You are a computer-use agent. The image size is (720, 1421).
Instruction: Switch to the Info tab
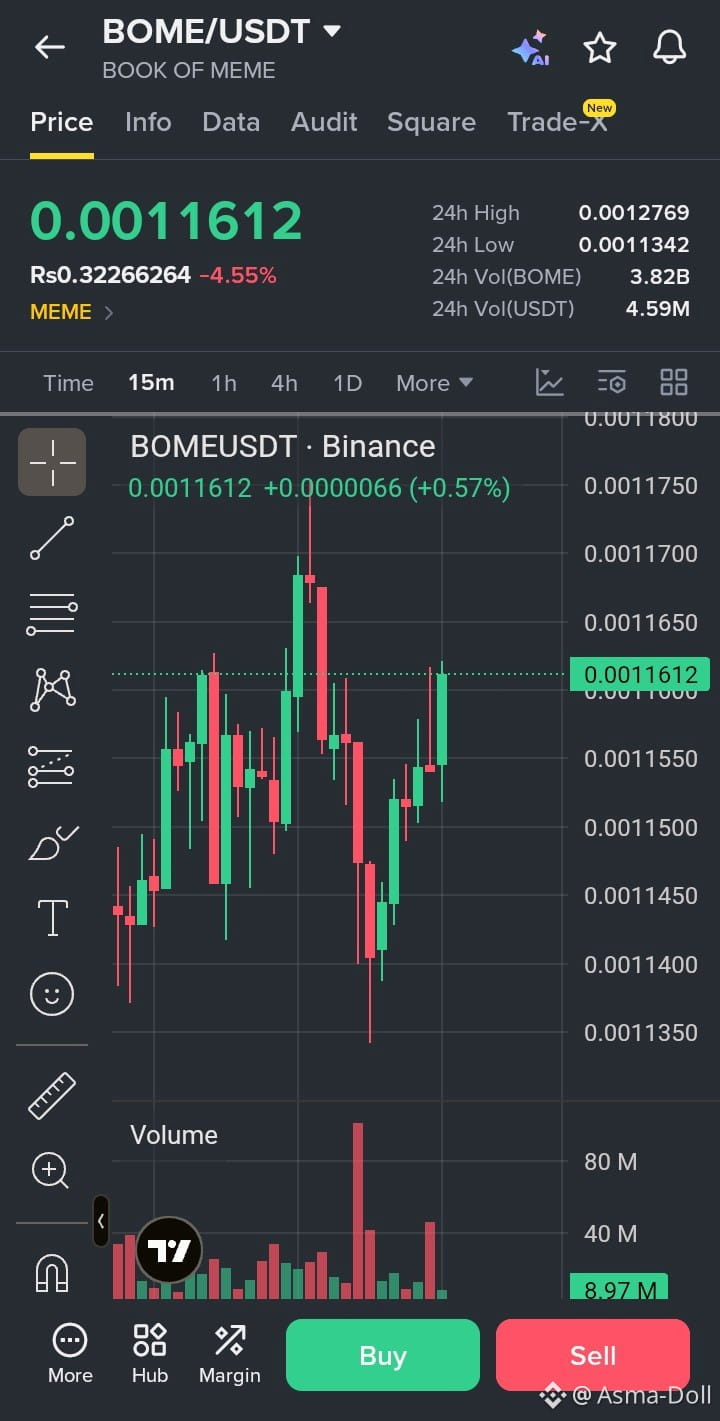point(148,122)
